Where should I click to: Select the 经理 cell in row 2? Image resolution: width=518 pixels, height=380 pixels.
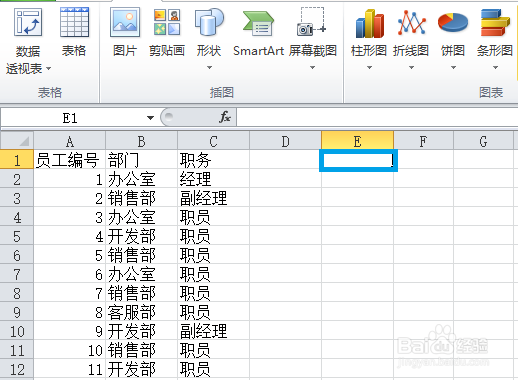[x=214, y=179]
